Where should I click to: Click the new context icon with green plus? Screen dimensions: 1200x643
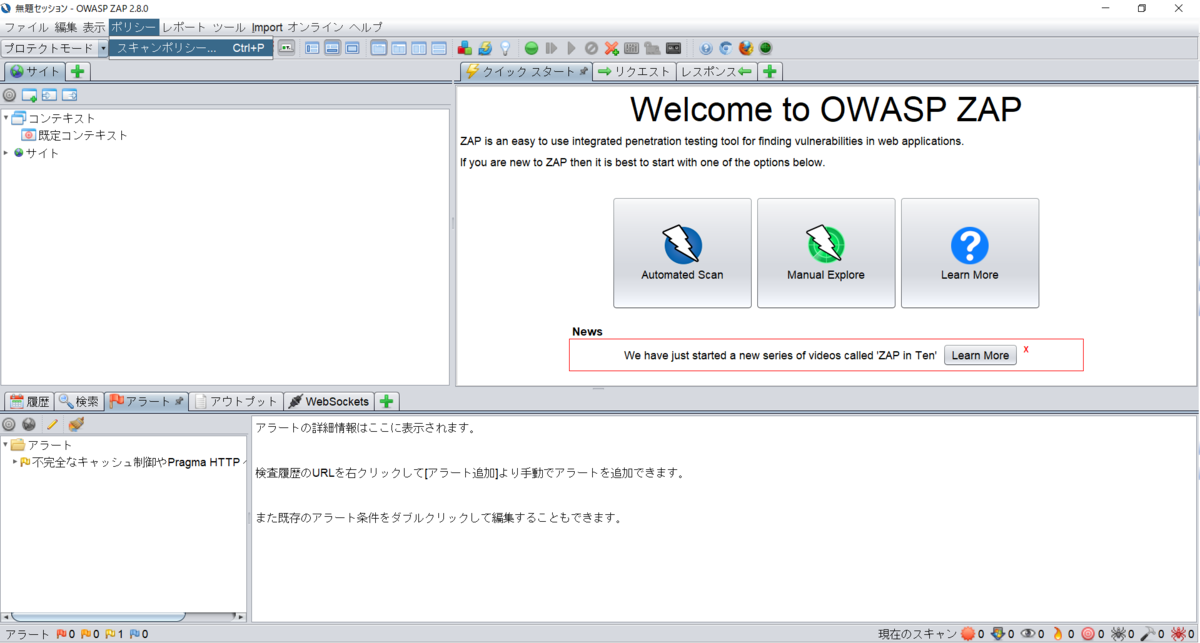tap(29, 95)
